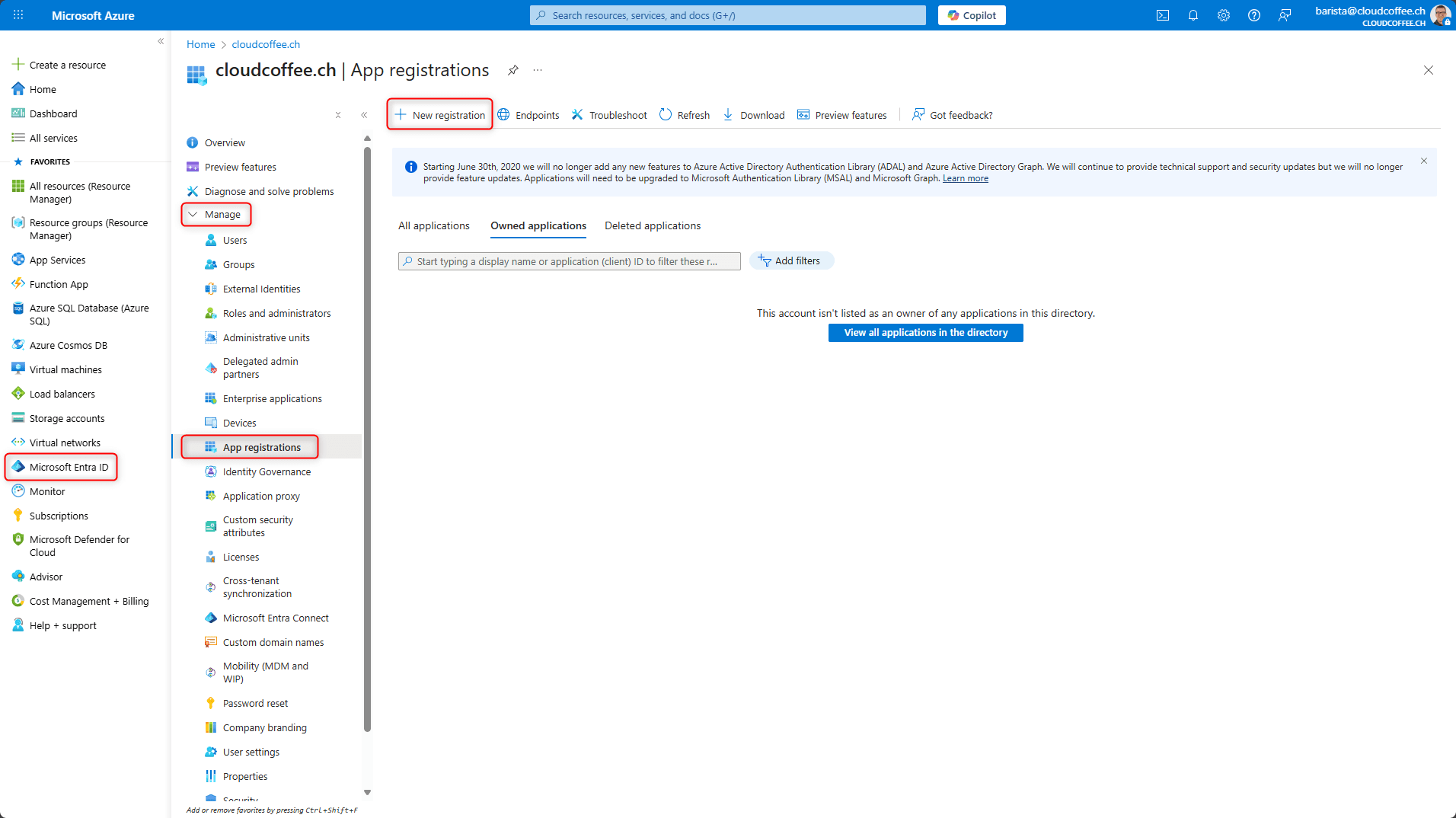Click the help question mark icon
Screen dimensions: 1456x818
click(x=1254, y=15)
